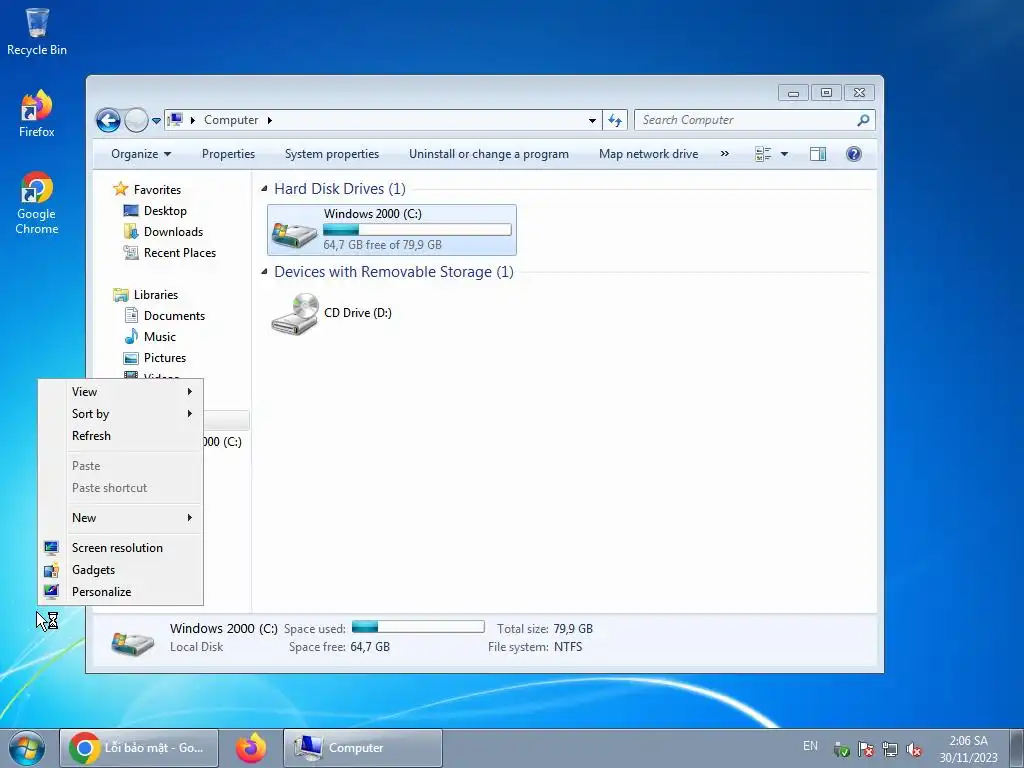Open the View submenu in context menu
This screenshot has height=768, width=1024.
(121, 392)
